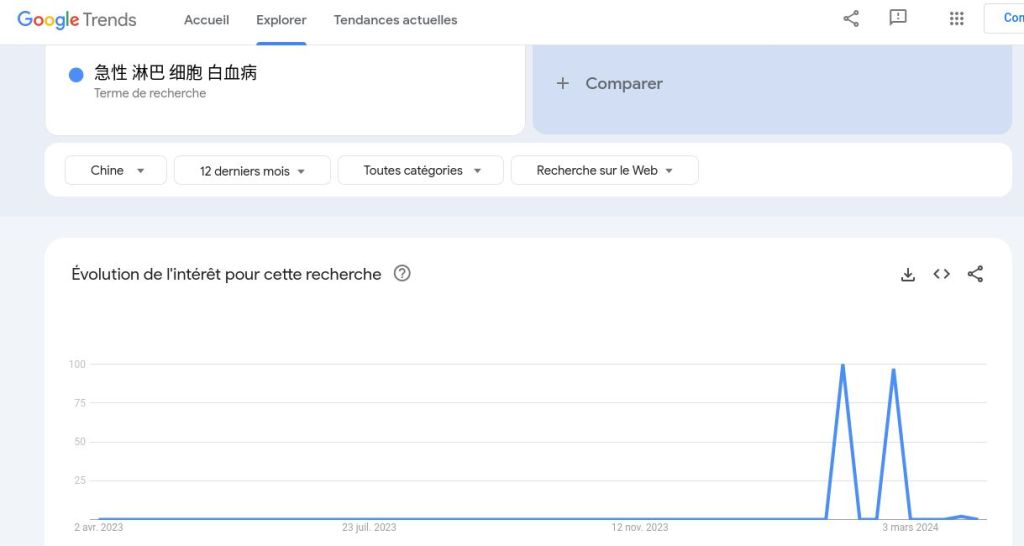Open the feedback icon in header
Image resolution: width=1024 pixels, height=546 pixels.
click(898, 19)
